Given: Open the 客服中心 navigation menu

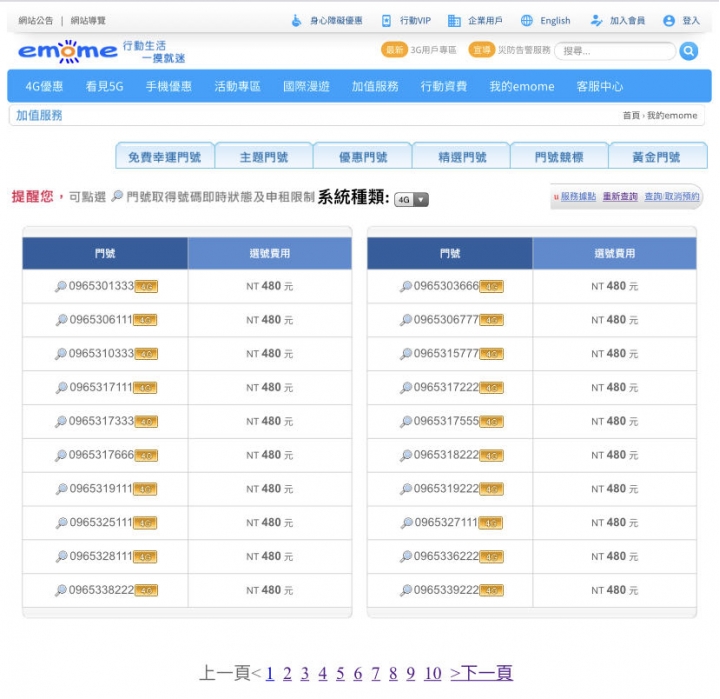Looking at the screenshot, I should (x=600, y=86).
